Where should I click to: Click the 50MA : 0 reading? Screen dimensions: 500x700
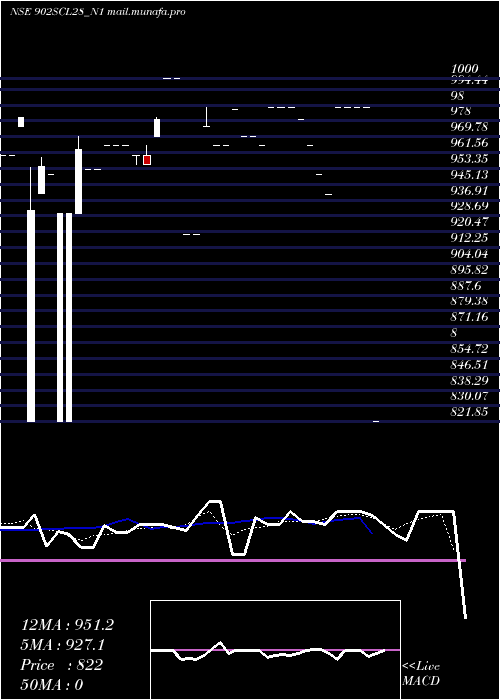point(52,685)
